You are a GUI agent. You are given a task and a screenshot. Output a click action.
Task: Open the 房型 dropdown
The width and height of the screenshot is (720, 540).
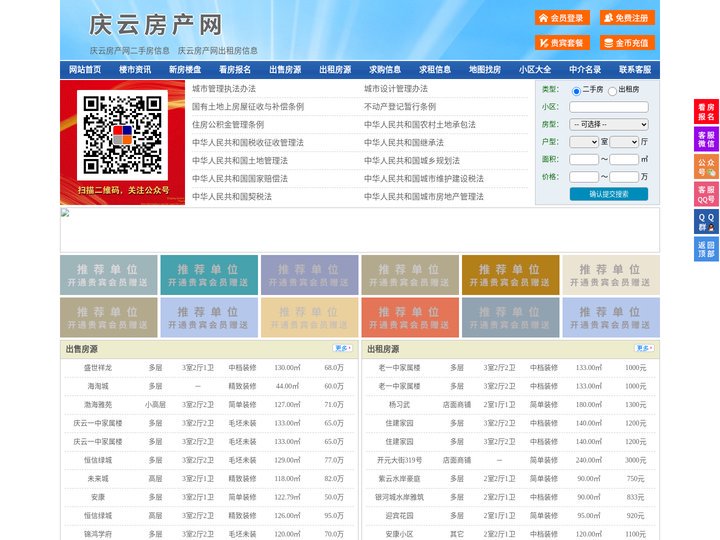click(609, 124)
